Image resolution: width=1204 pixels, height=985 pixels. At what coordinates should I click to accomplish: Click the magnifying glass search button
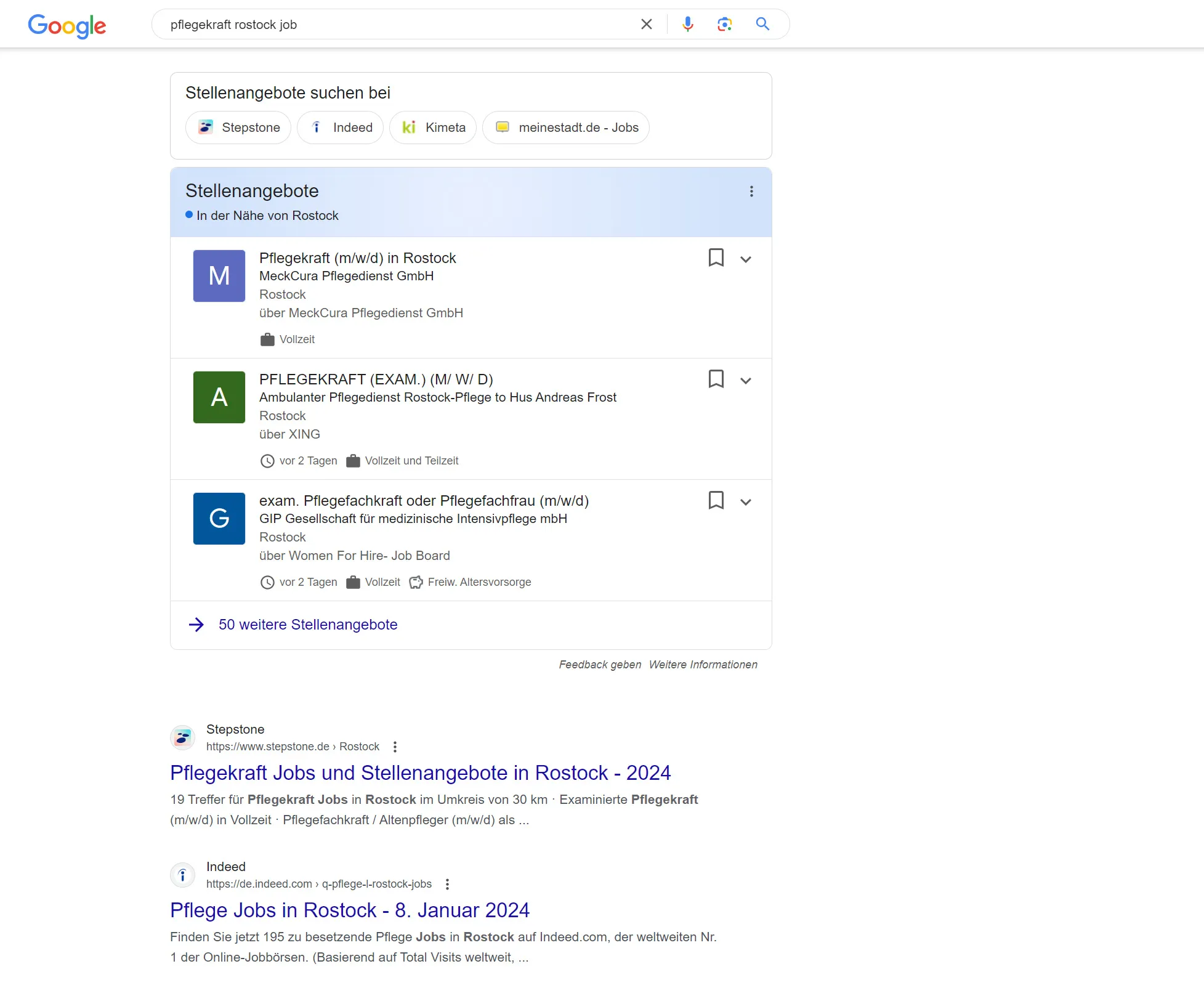(762, 24)
